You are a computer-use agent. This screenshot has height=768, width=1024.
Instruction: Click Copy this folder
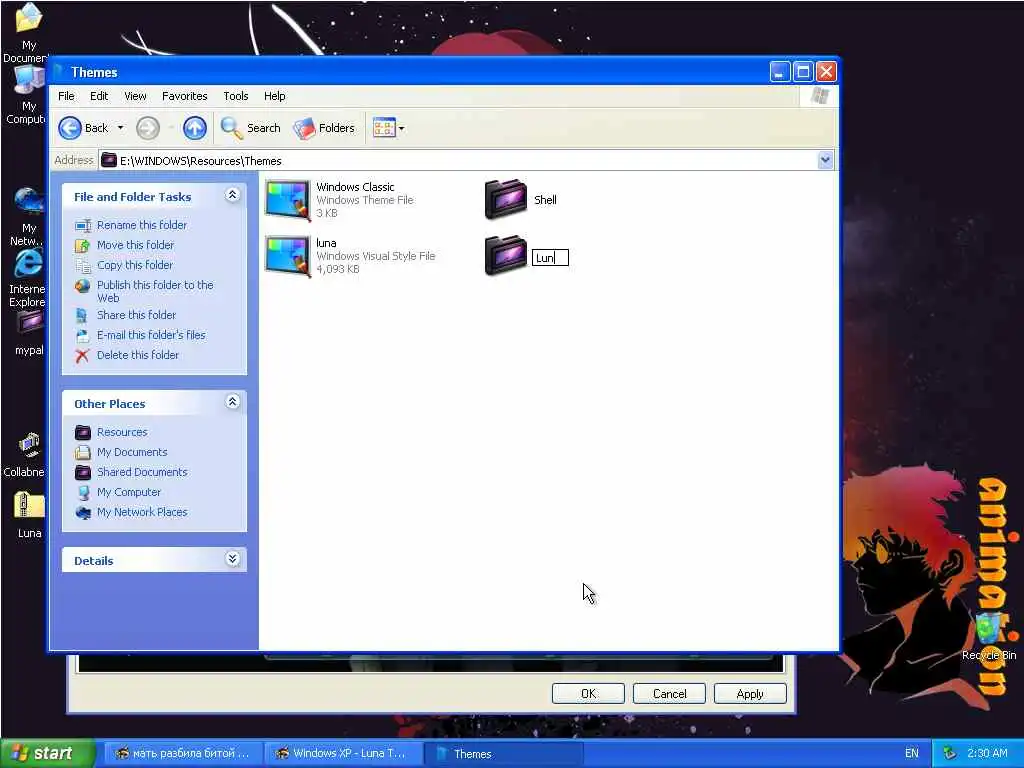135,265
